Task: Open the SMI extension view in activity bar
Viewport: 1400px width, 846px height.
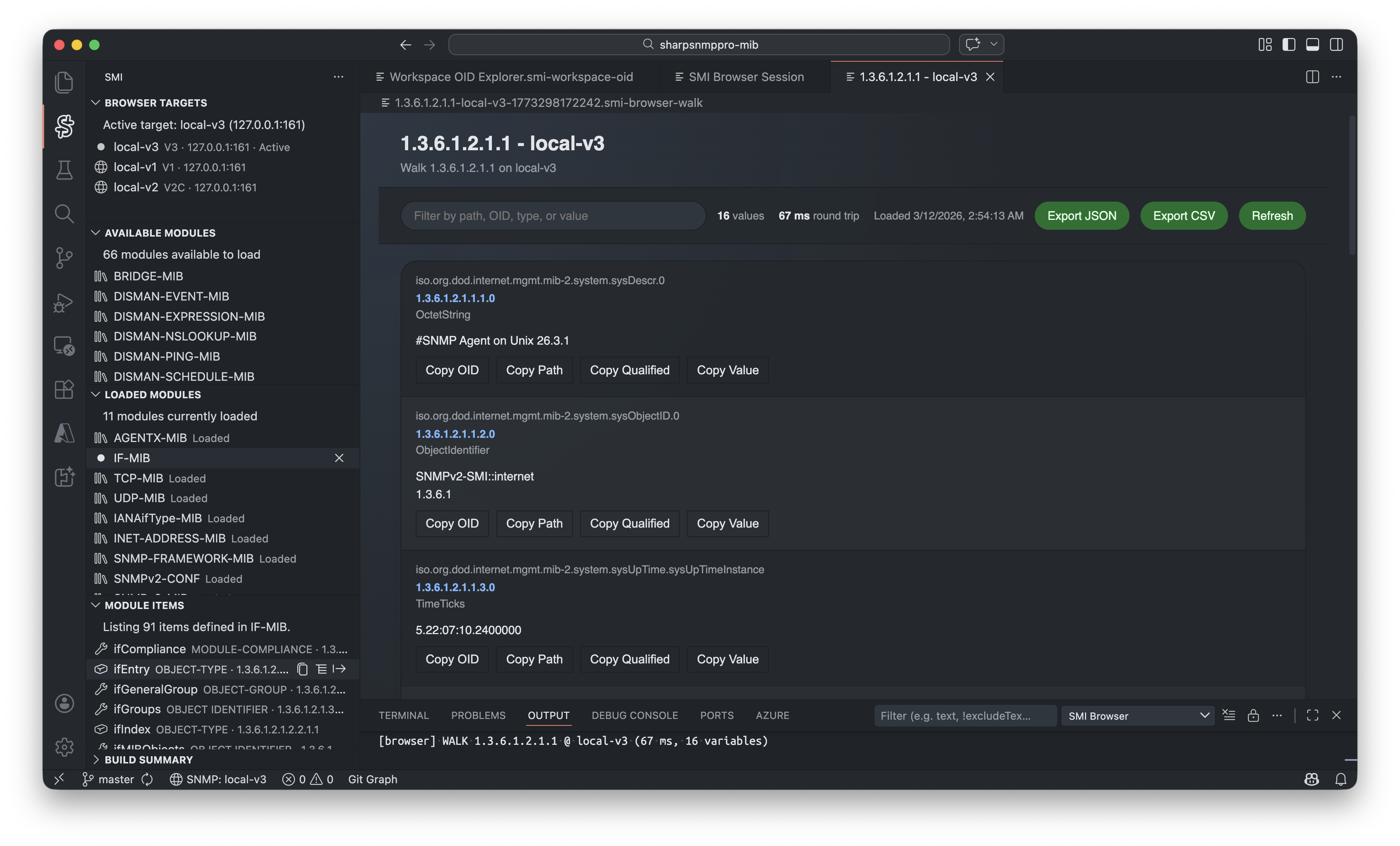Action: pyautogui.click(x=64, y=126)
